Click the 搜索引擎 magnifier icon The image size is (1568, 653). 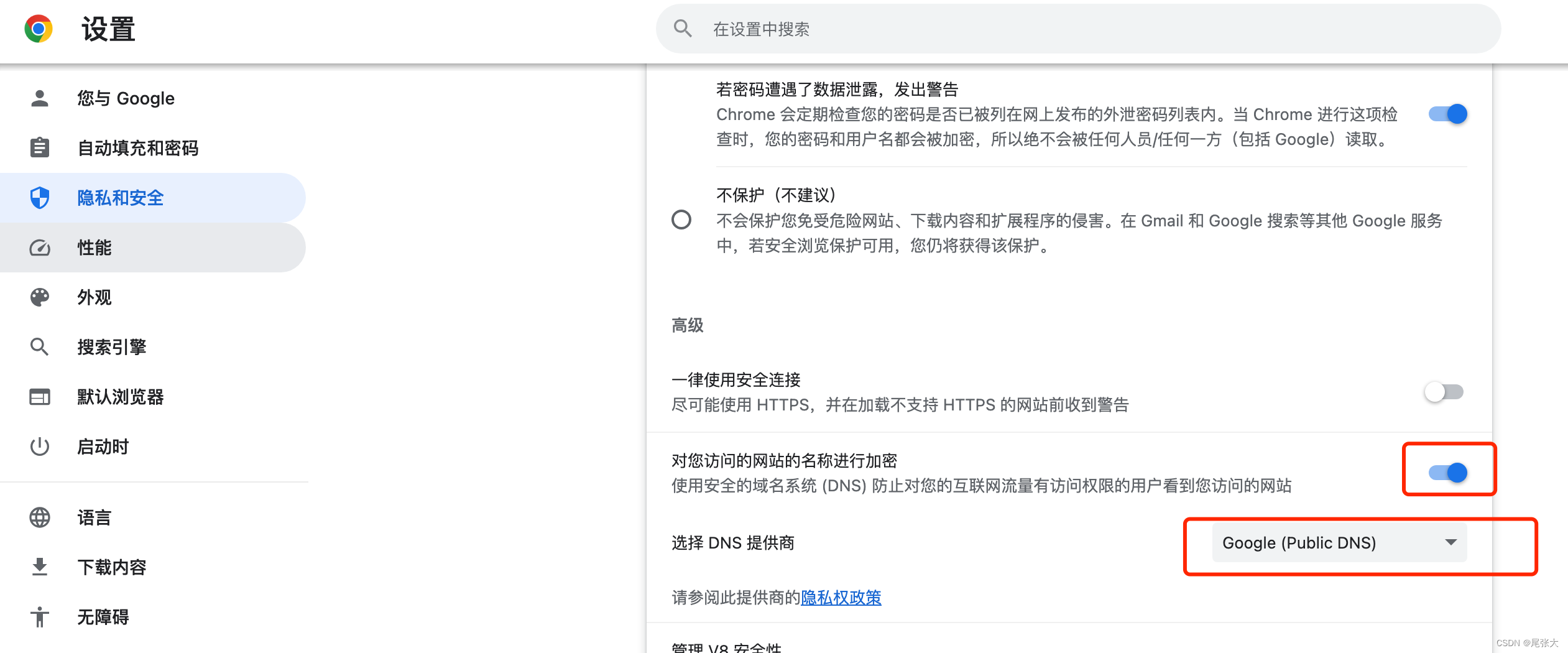click(39, 346)
